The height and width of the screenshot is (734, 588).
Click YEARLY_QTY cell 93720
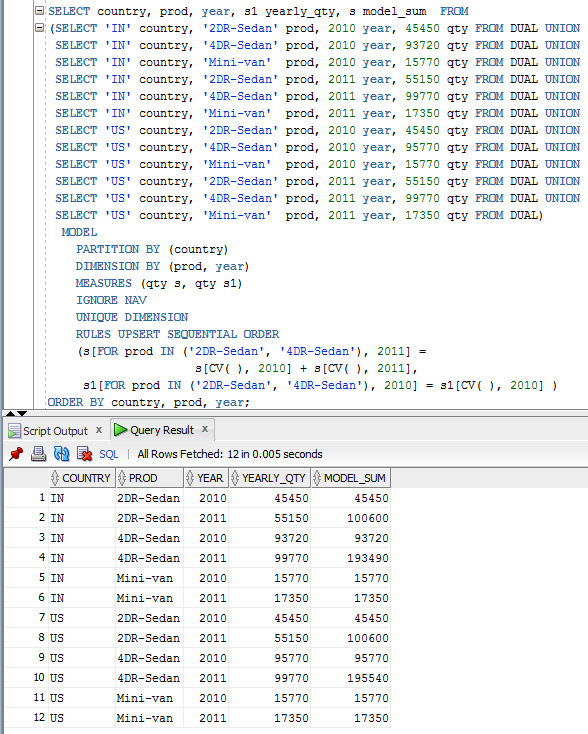[270, 538]
